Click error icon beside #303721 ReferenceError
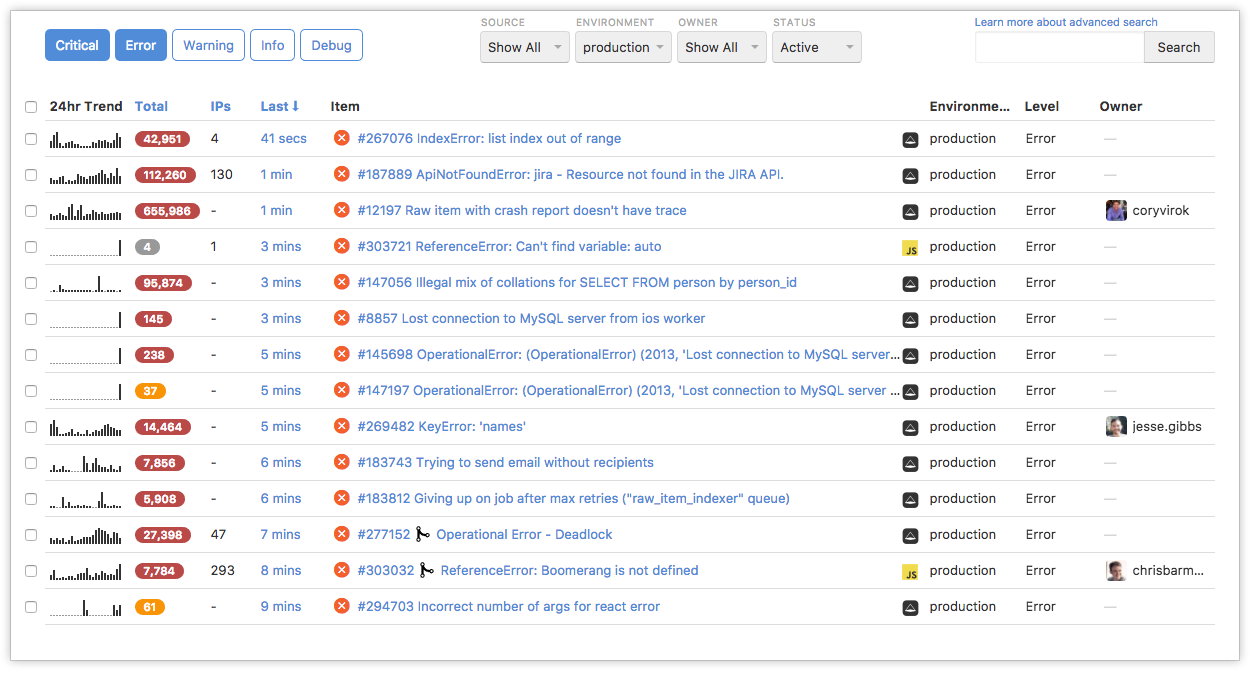Image resolution: width=1250 pixels, height=696 pixels. [x=341, y=247]
